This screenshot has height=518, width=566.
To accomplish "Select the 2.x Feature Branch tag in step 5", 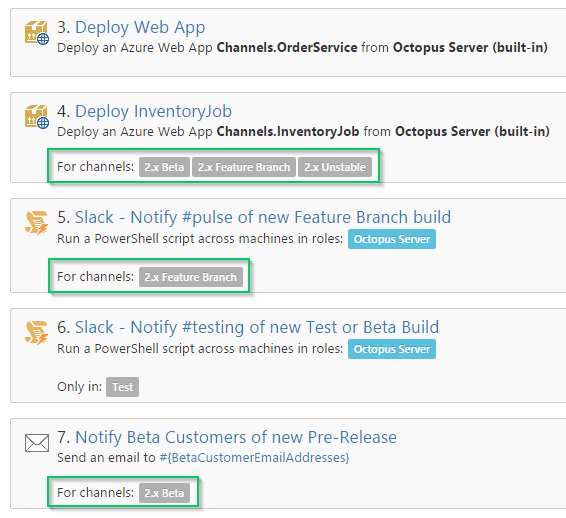I will click(191, 277).
